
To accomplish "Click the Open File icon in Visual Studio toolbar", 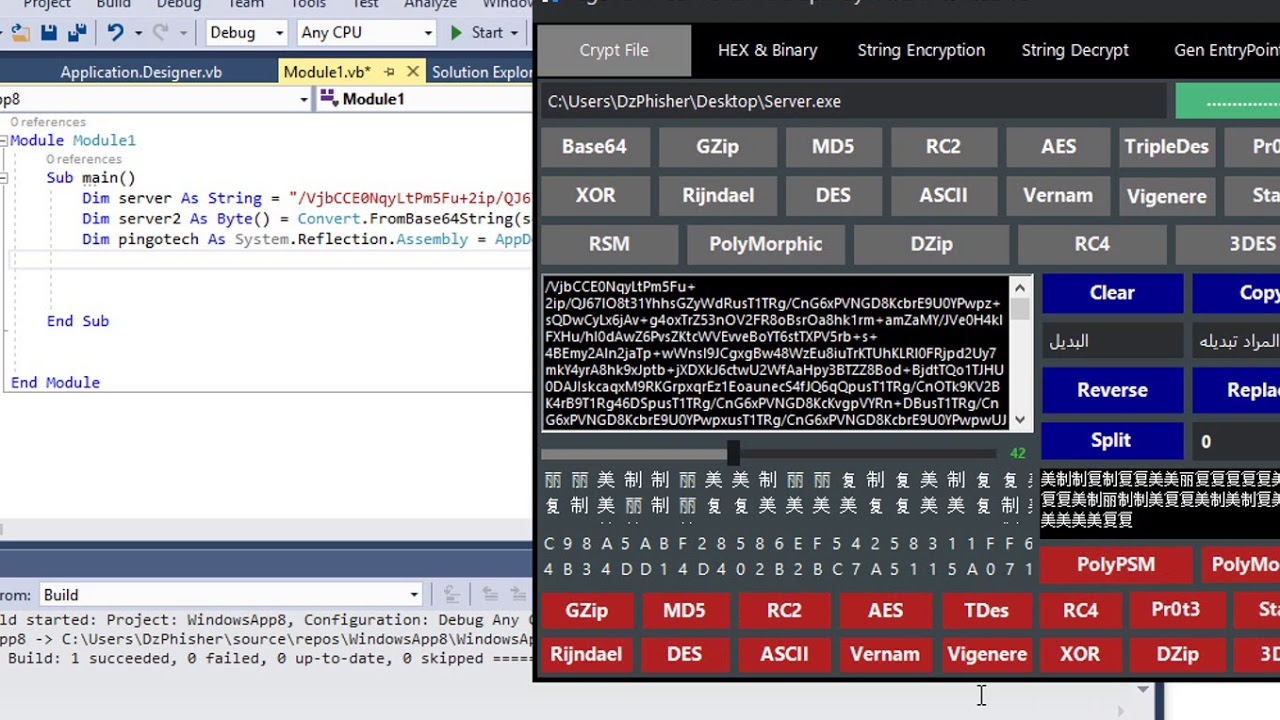I will coord(20,33).
